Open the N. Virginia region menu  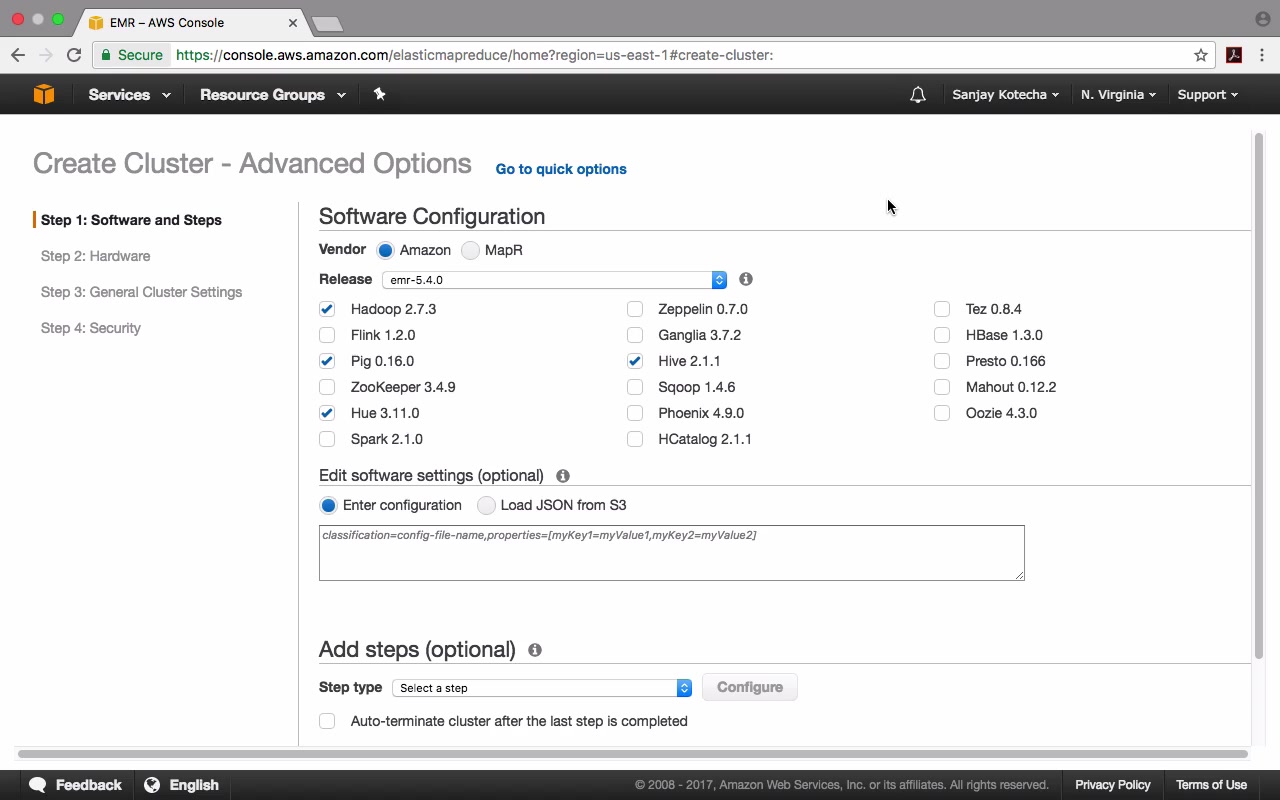point(1118,95)
